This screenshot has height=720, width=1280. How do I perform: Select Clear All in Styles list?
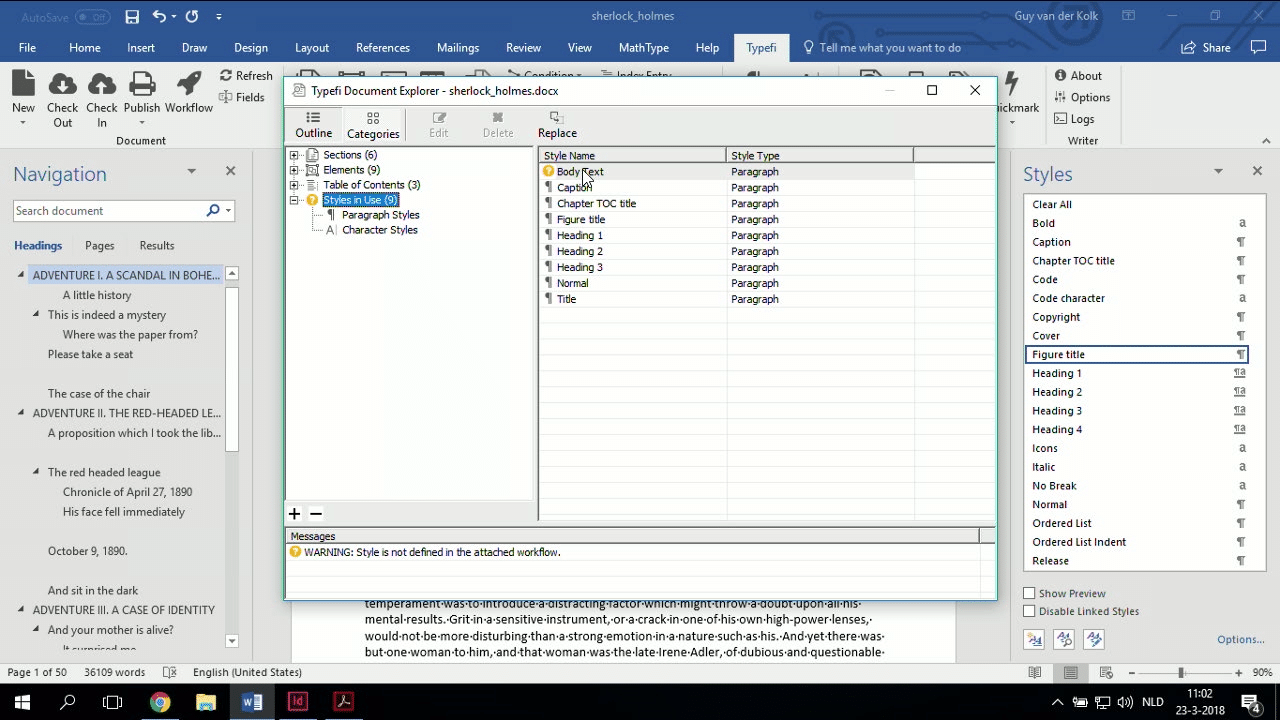[1137, 204]
